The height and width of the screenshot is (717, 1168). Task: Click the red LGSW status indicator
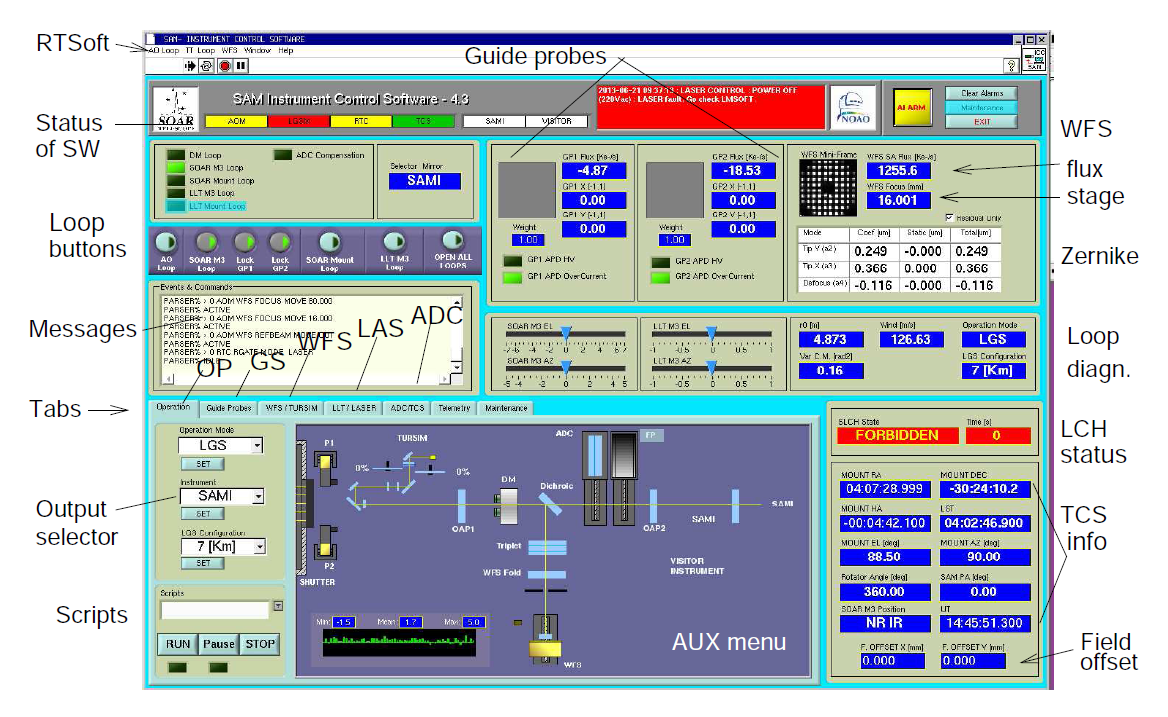click(x=299, y=121)
